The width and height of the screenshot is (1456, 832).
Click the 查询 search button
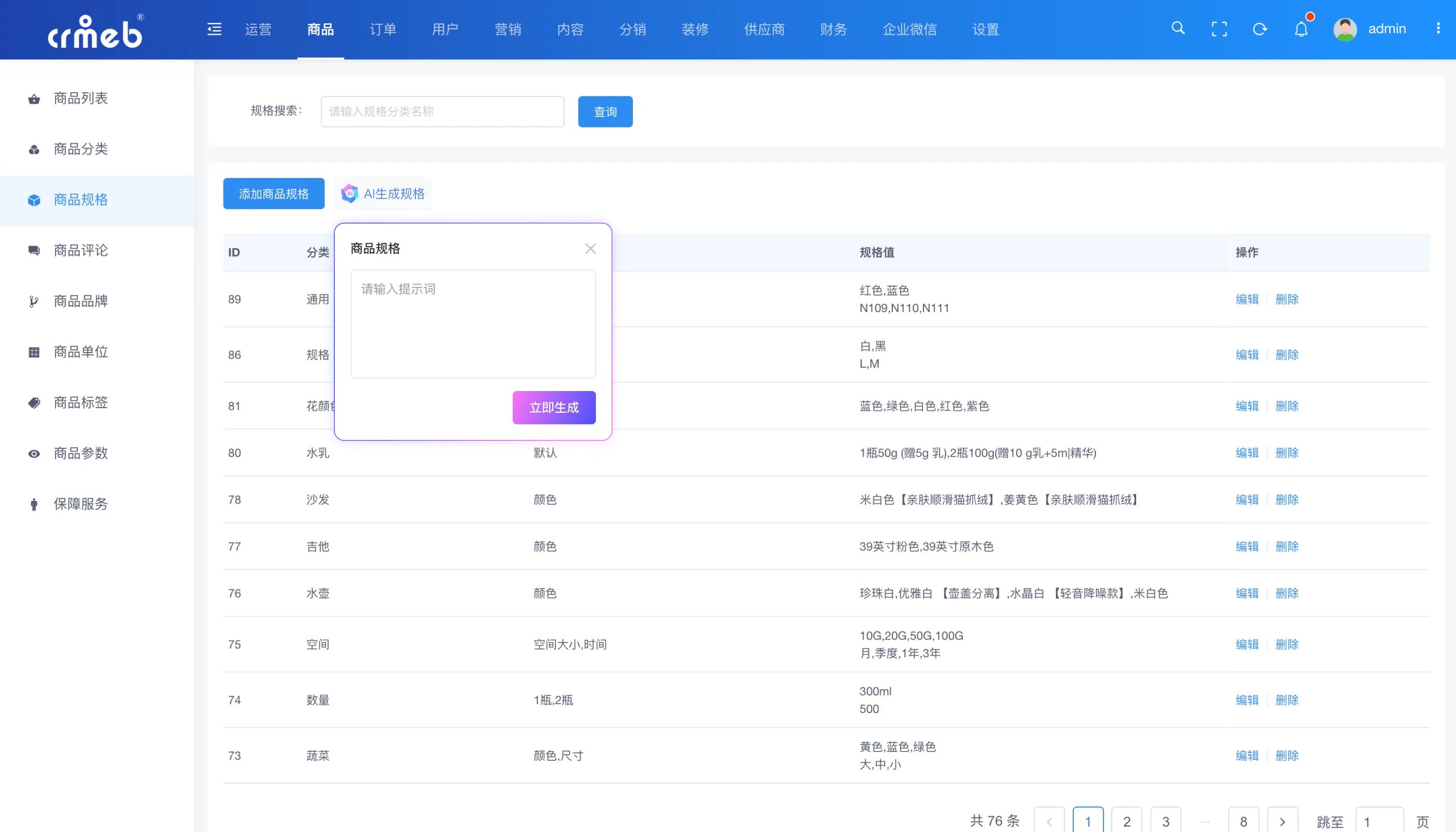click(x=605, y=111)
